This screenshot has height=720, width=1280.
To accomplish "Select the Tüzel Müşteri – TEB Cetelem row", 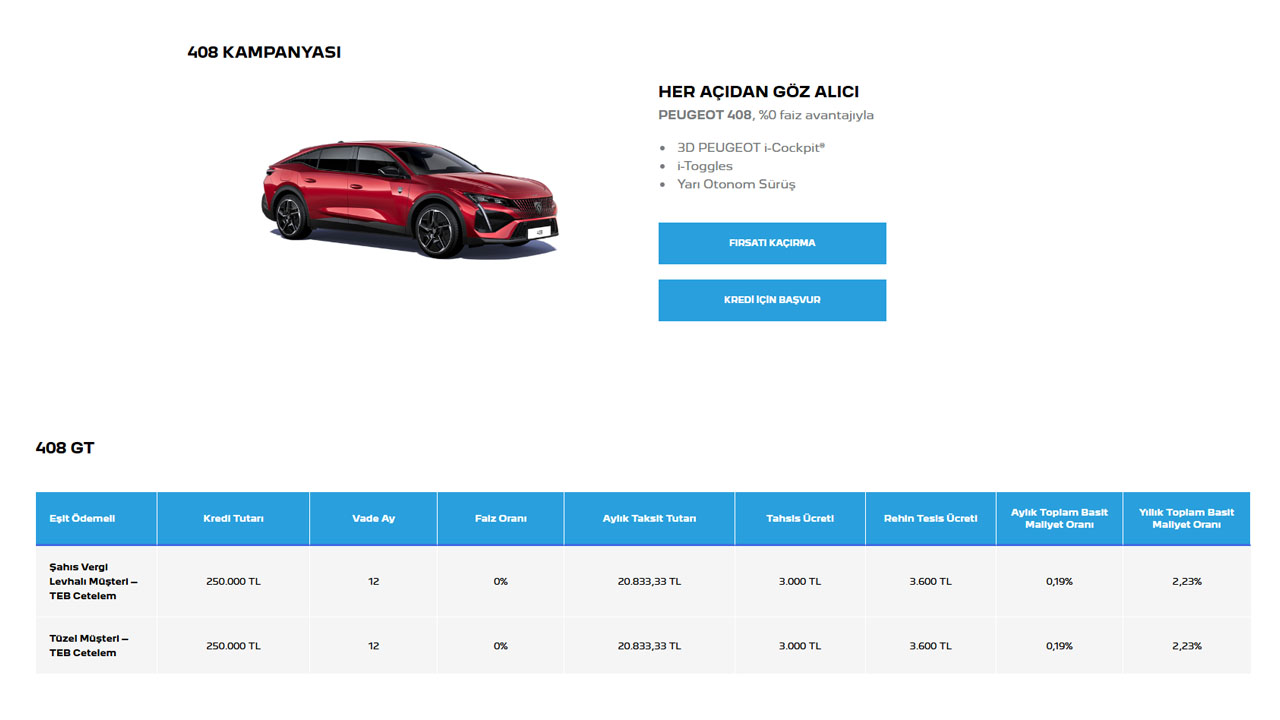I will 89,645.
